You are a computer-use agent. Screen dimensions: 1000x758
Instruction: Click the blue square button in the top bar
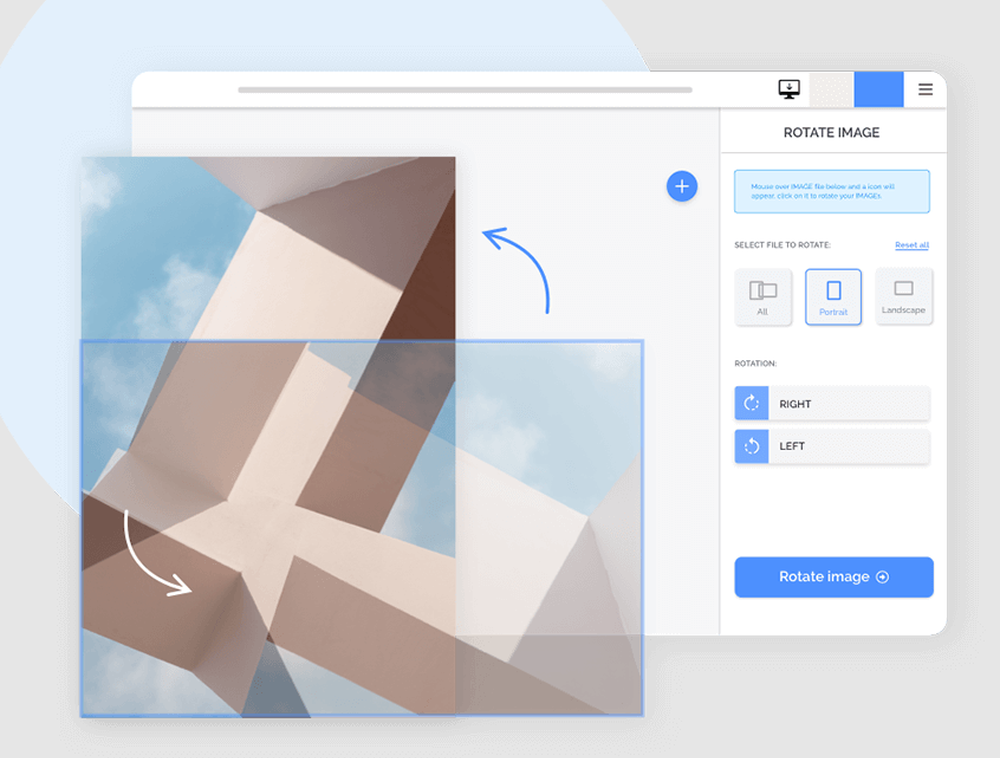878,89
